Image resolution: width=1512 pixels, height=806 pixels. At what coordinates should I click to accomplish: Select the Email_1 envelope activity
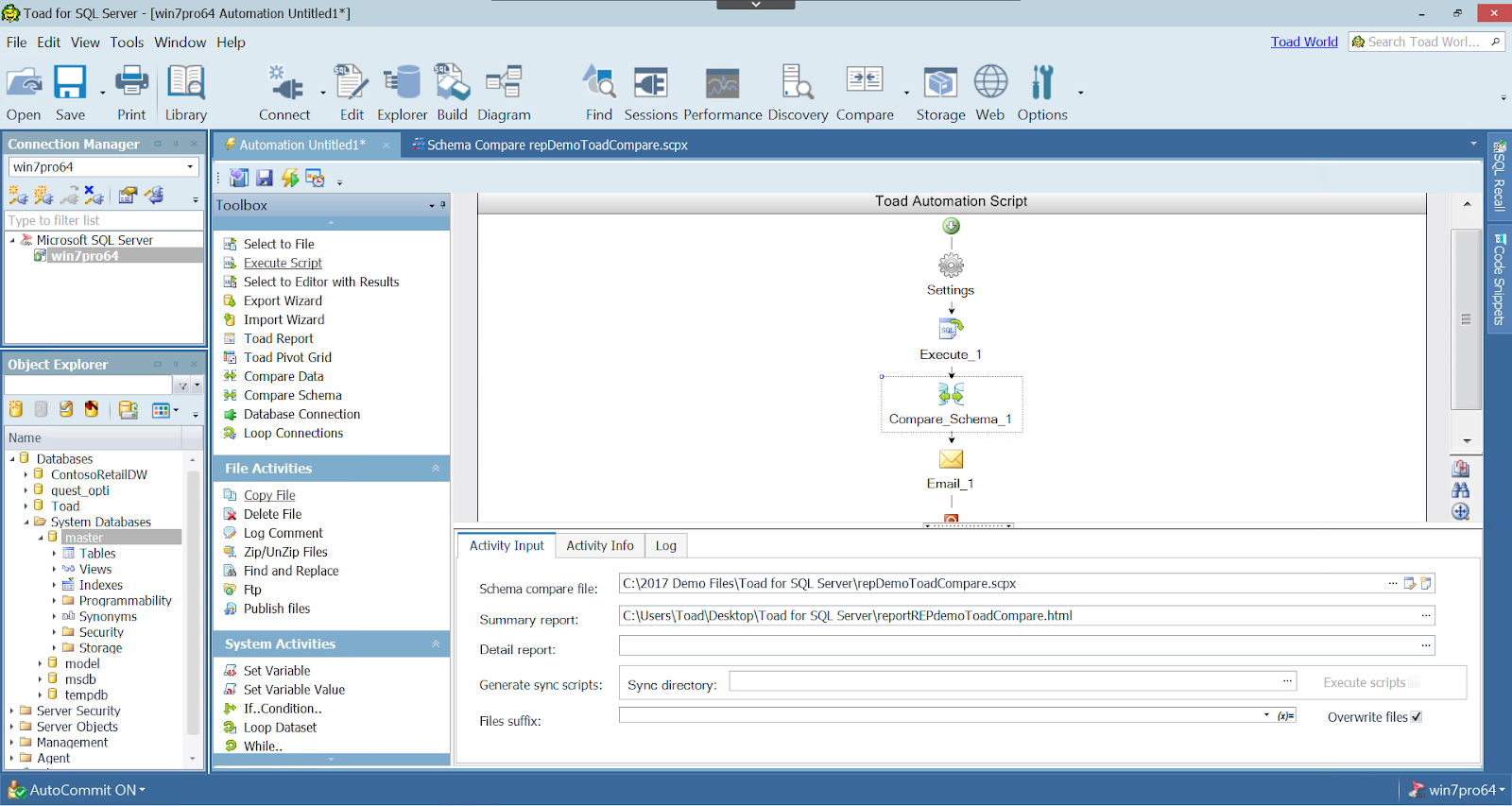(951, 459)
